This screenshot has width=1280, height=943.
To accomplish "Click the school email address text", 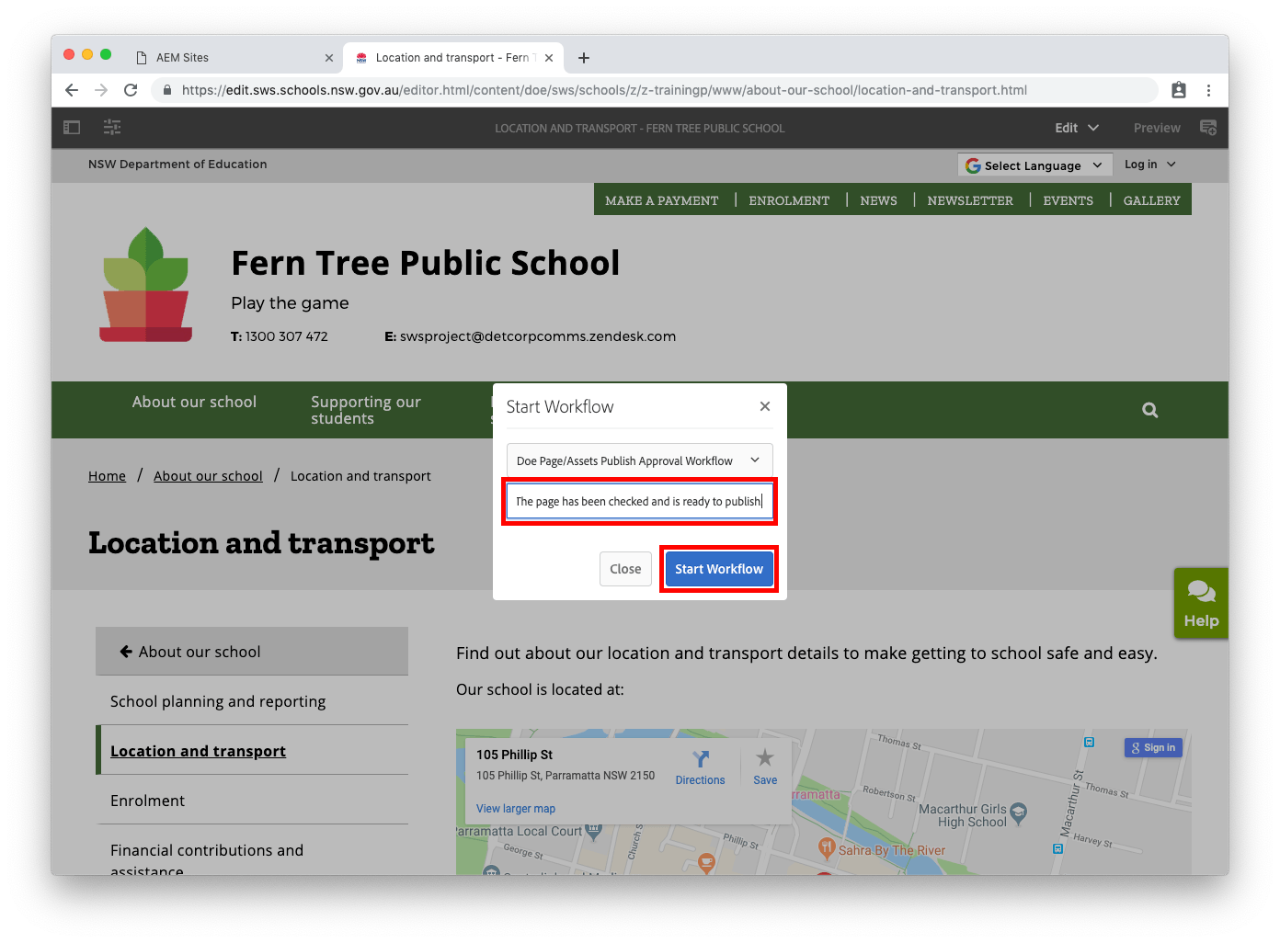I will pos(538,336).
